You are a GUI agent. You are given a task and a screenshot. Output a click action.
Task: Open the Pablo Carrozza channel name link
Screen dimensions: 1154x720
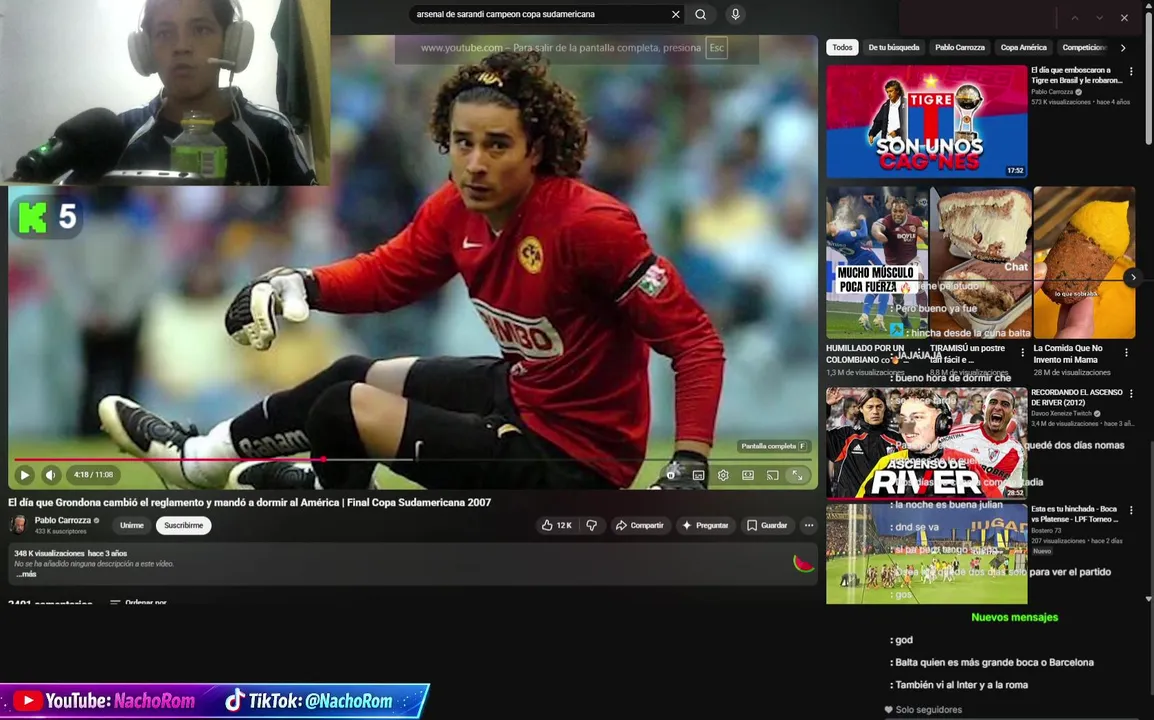(63, 520)
